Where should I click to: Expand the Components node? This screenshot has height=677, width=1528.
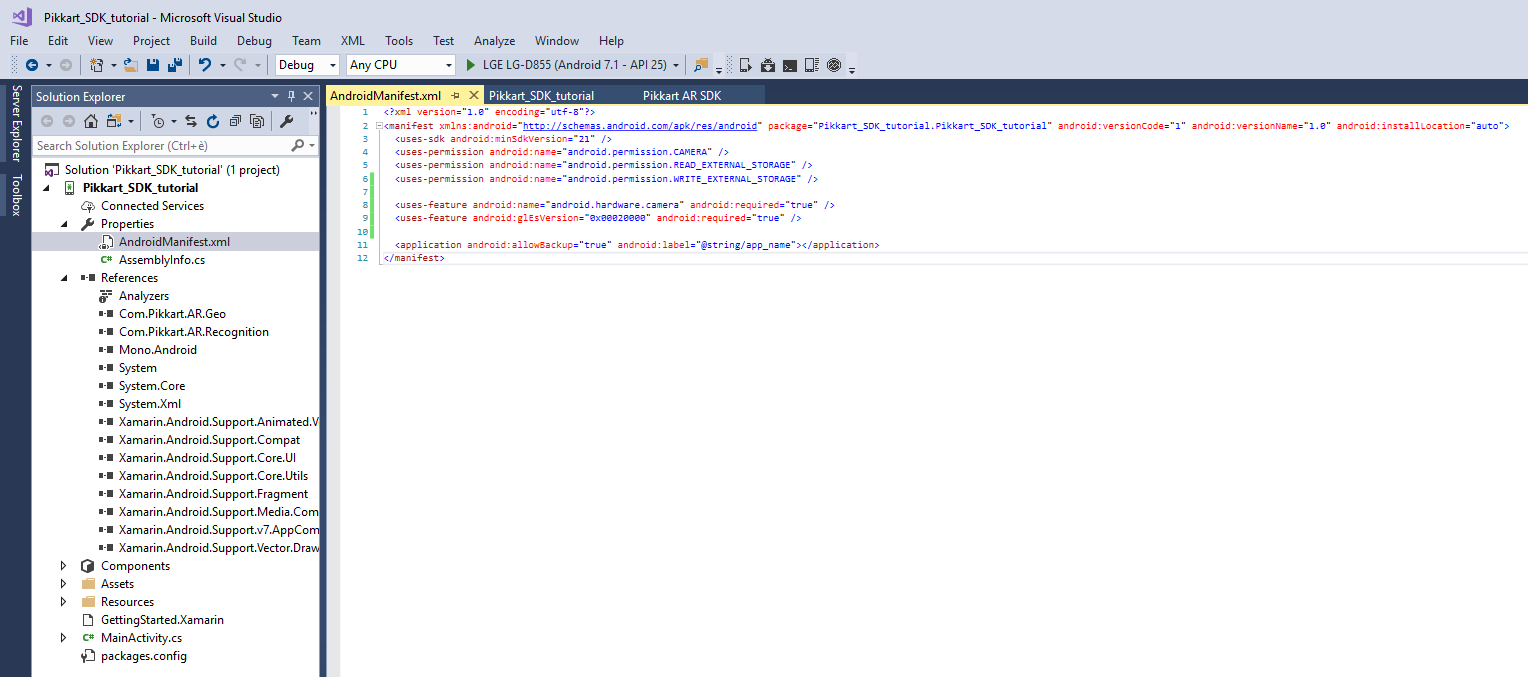pyautogui.click(x=64, y=566)
